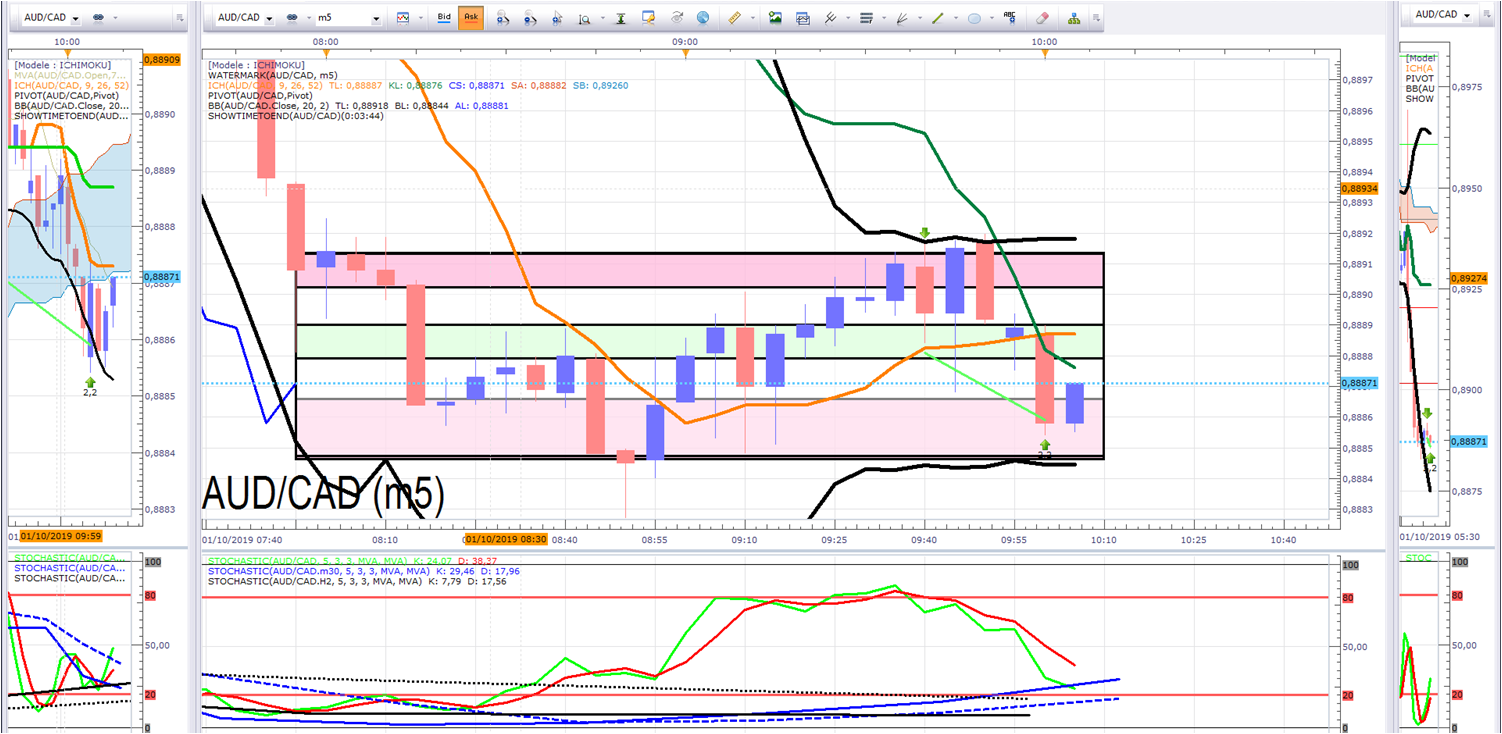
Task: Click the MVA(AUD/CAD.Open) label in left panel
Action: click(x=71, y=75)
